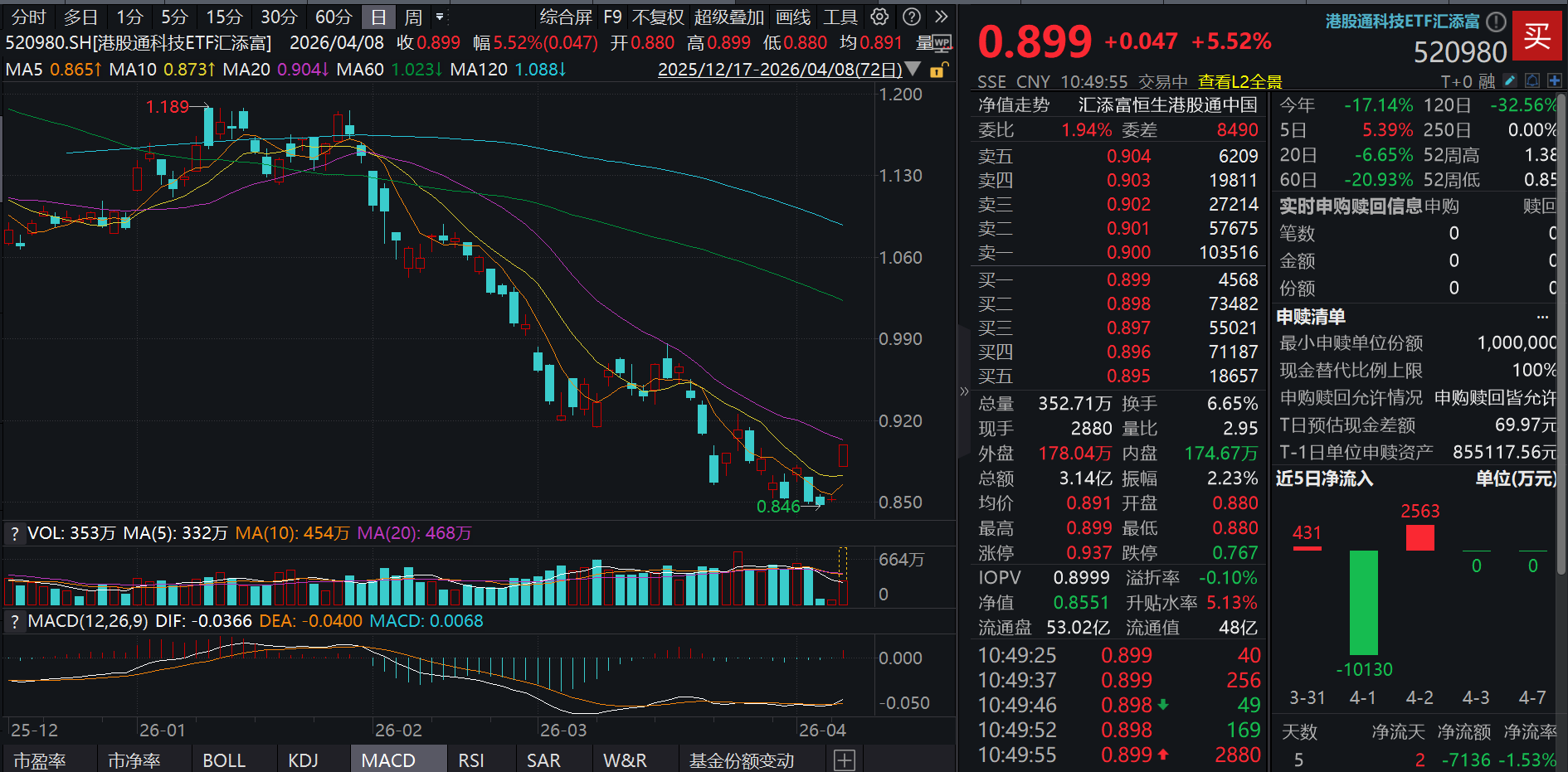Toggle the date range lock icon
The image size is (1568, 772).
tap(937, 70)
